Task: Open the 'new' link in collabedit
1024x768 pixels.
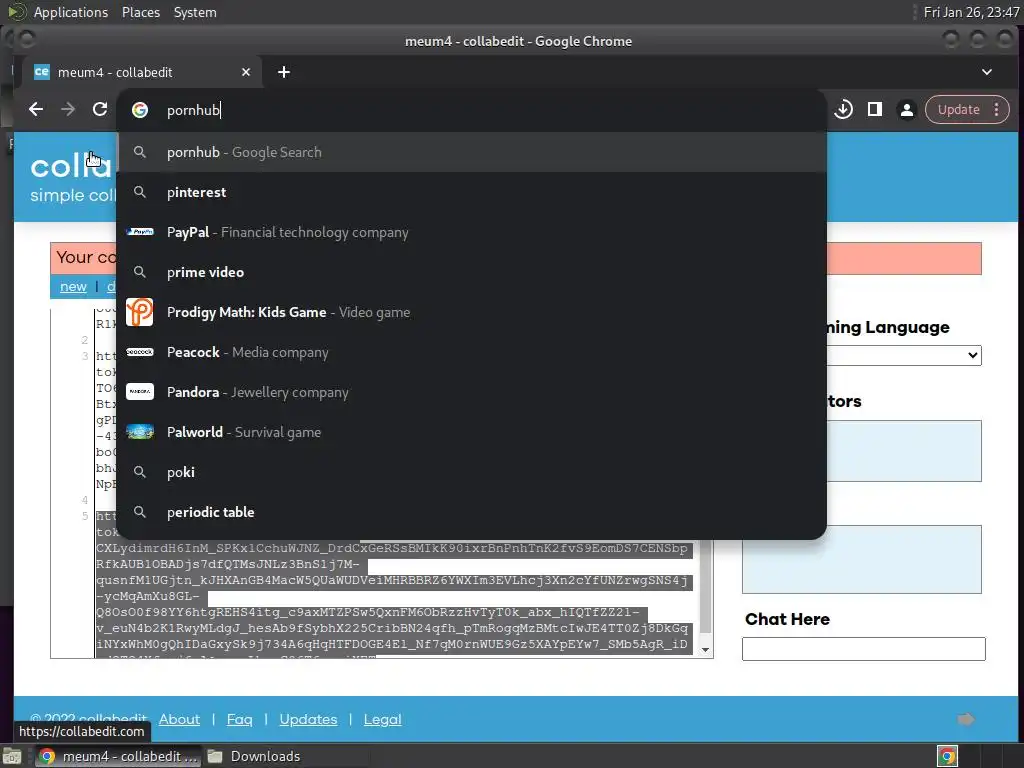Action: coord(73,286)
